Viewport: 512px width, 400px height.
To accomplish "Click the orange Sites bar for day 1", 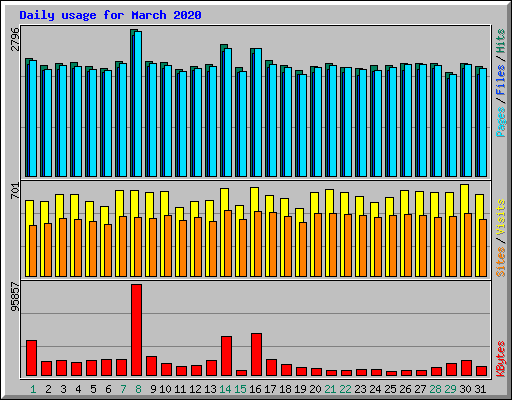I will (33, 251).
